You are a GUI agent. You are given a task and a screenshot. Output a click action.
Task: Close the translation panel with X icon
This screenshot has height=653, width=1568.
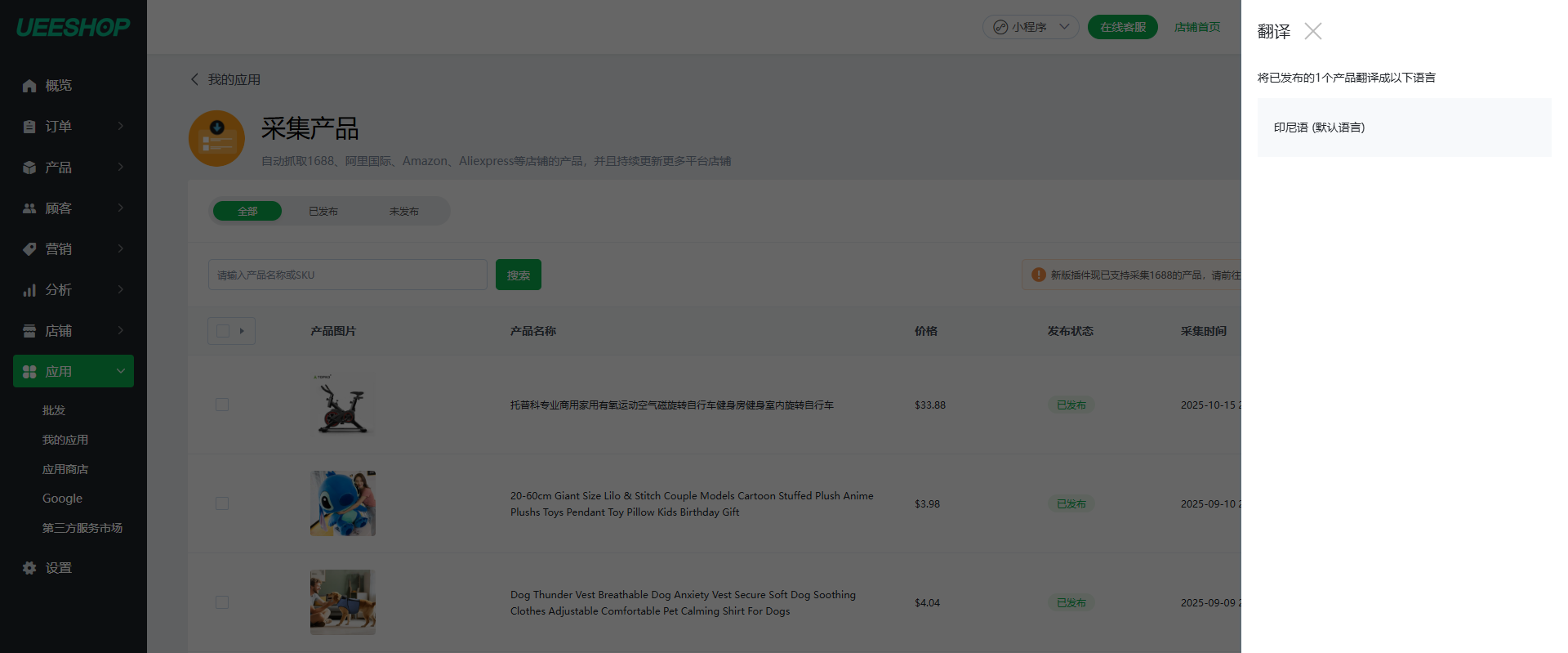point(1312,31)
